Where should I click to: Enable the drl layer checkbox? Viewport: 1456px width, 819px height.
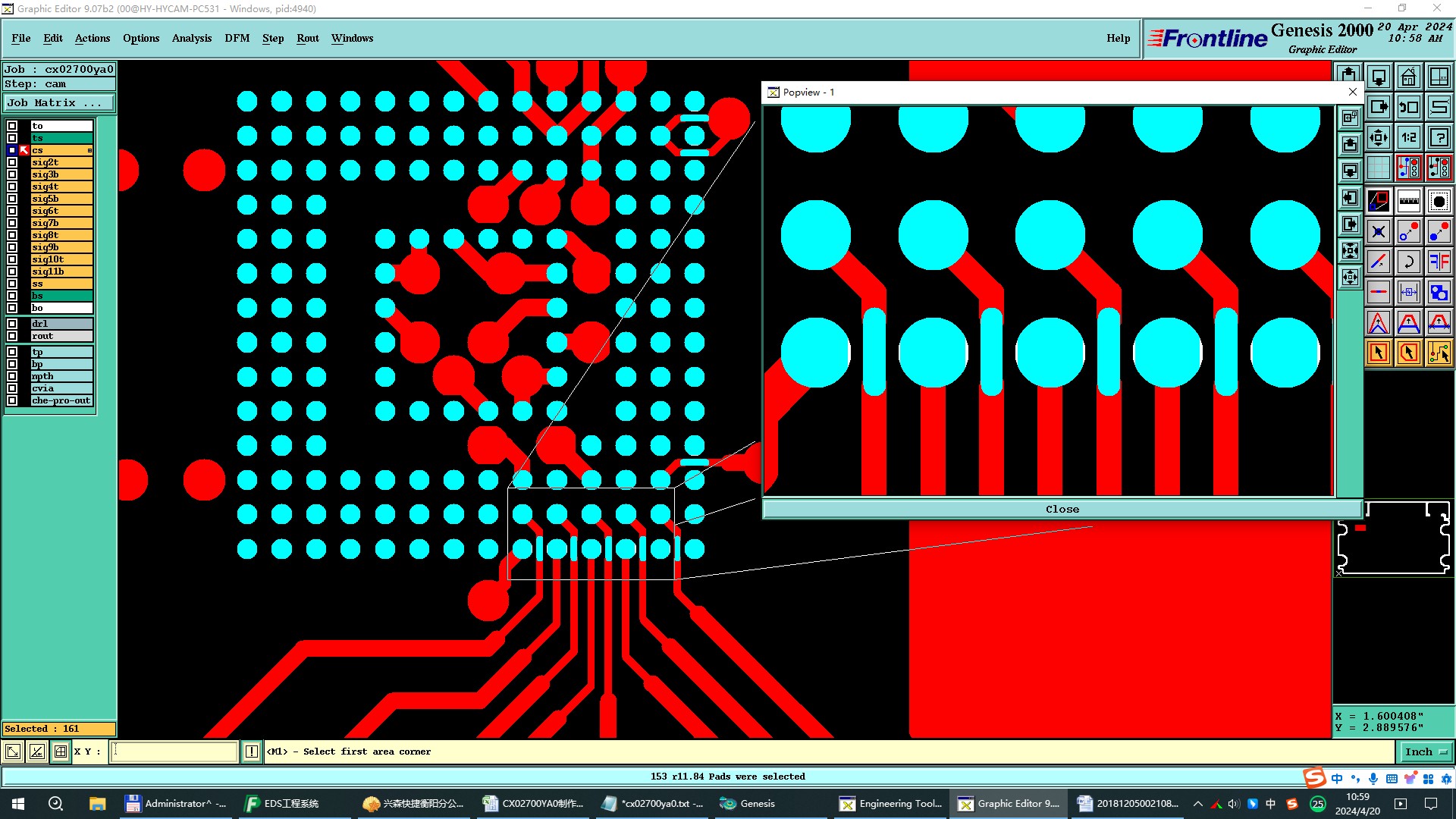click(x=12, y=324)
